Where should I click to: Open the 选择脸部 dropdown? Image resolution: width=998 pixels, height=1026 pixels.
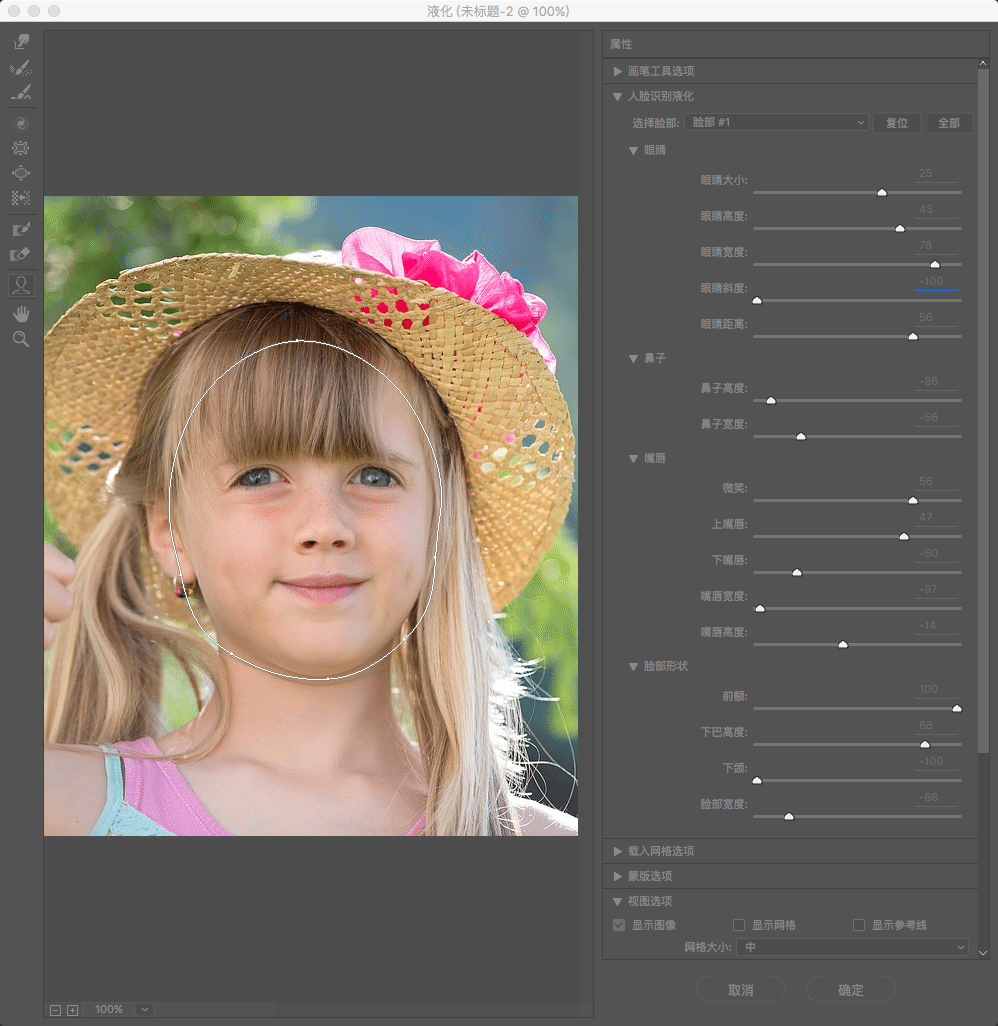tap(777, 123)
